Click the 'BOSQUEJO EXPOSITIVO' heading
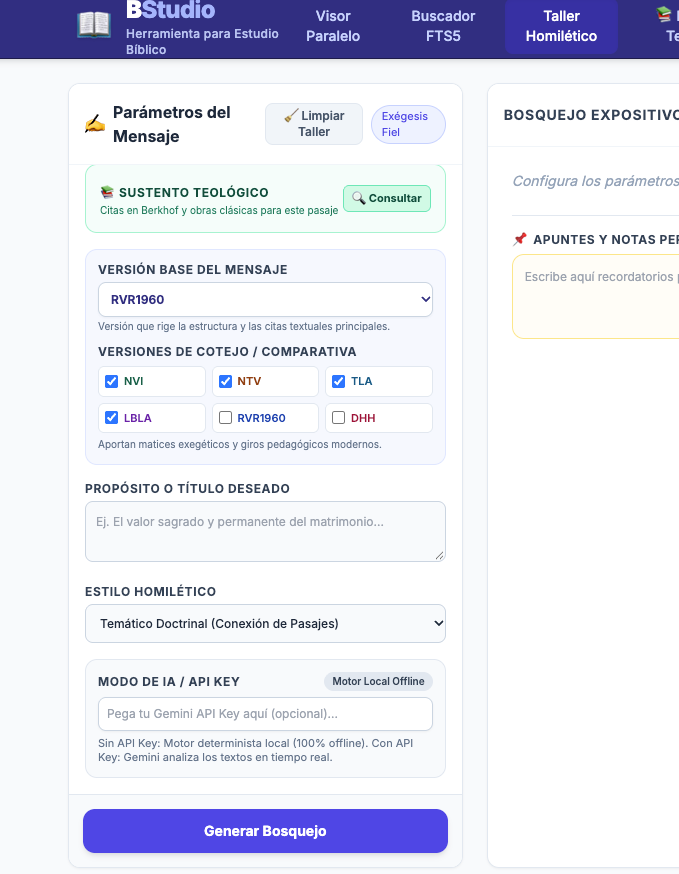The height and width of the screenshot is (874, 679). coord(591,115)
